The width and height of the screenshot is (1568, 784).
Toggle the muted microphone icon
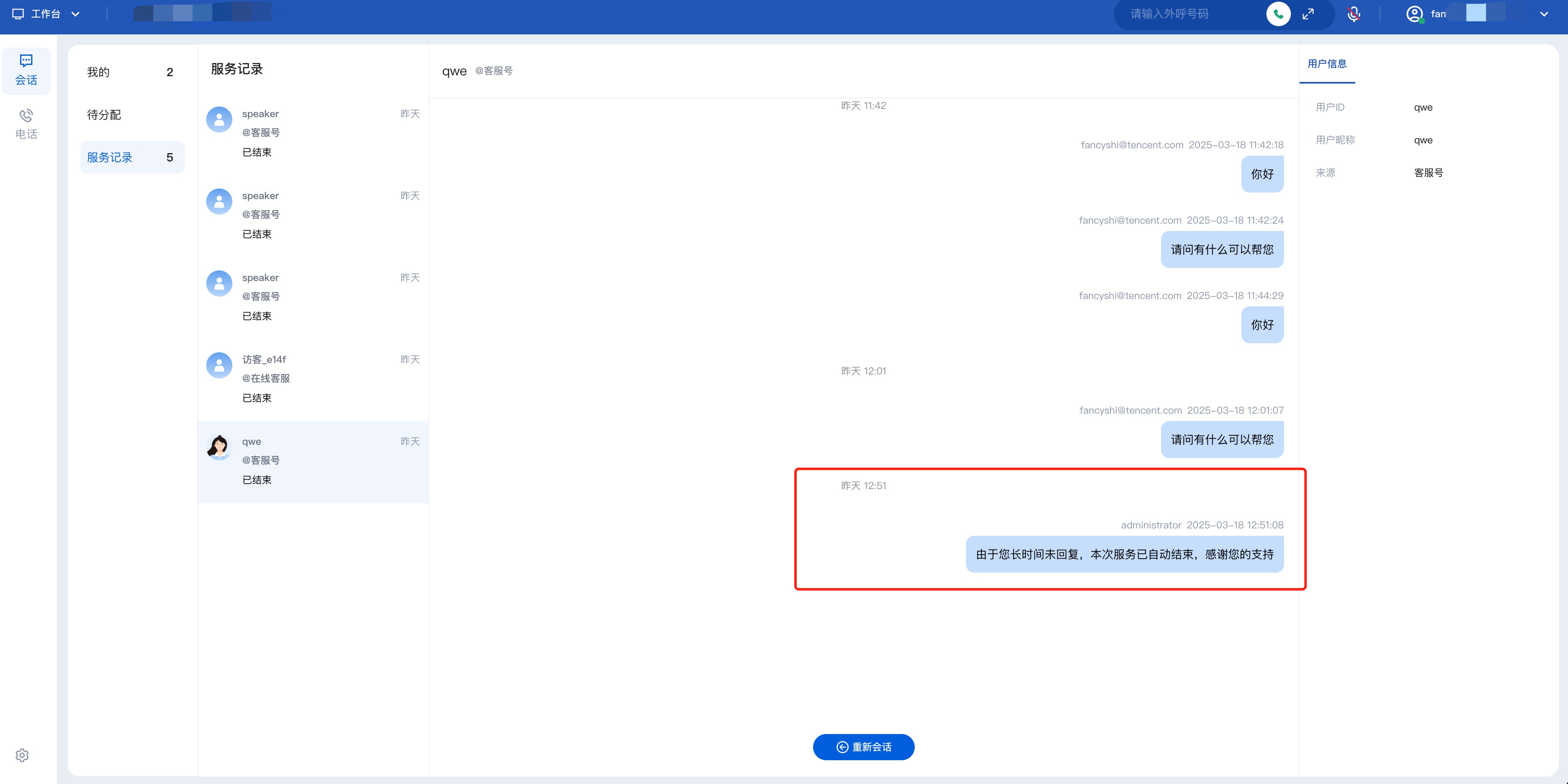[1354, 14]
